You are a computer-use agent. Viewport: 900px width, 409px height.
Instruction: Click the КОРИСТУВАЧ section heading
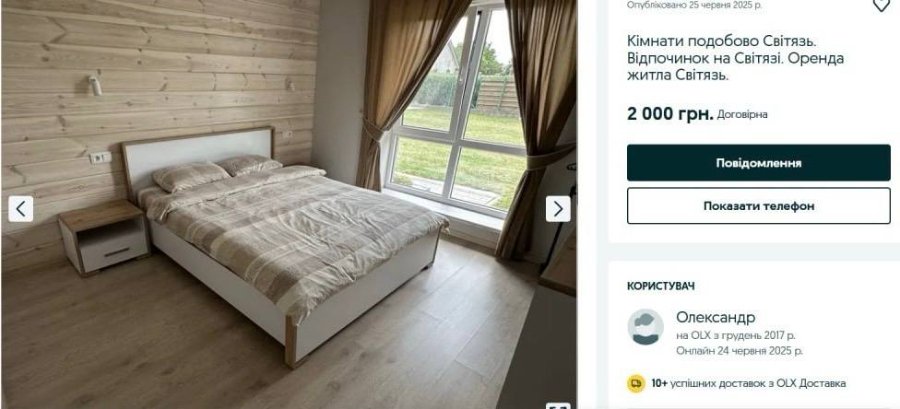(x=661, y=286)
